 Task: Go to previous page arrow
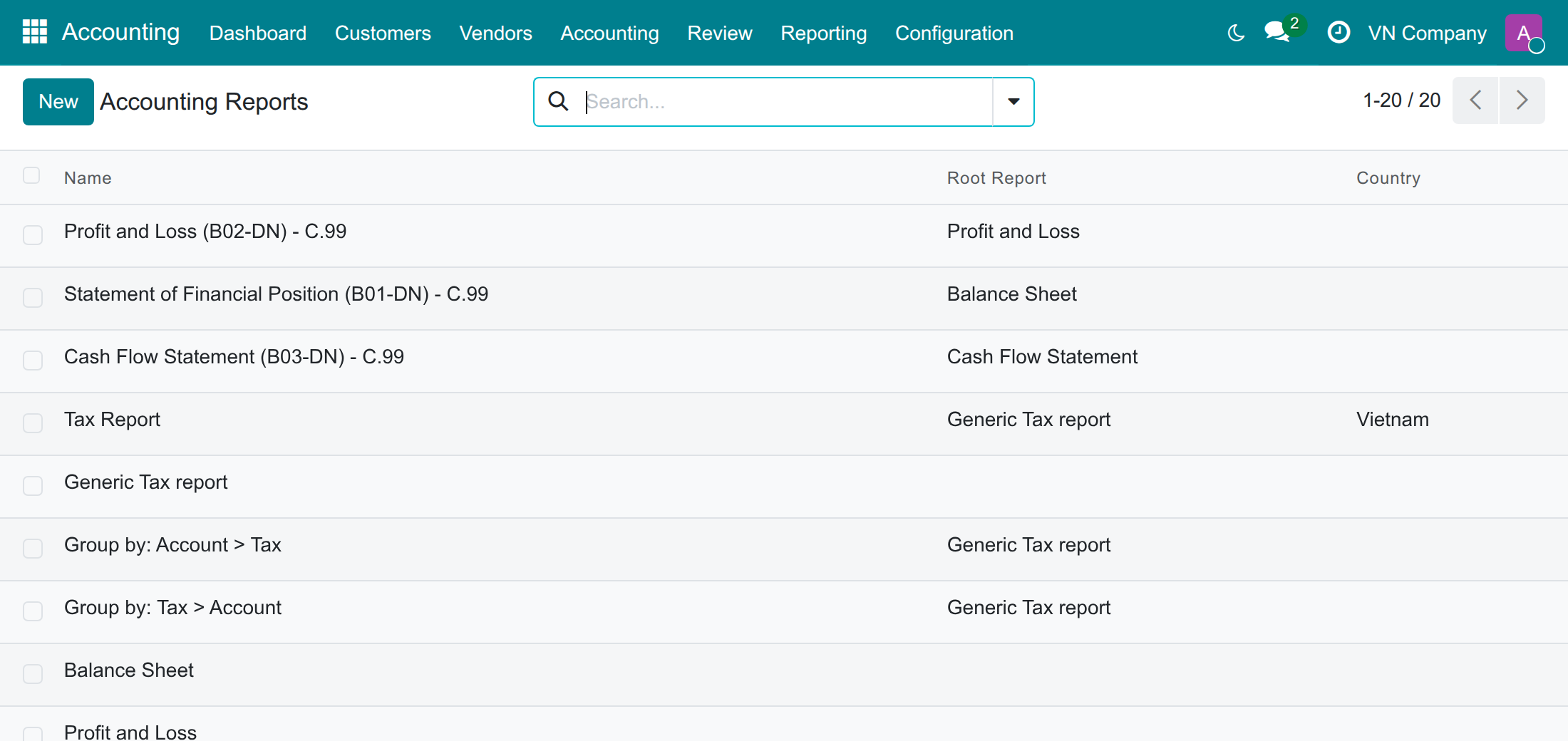(1475, 100)
